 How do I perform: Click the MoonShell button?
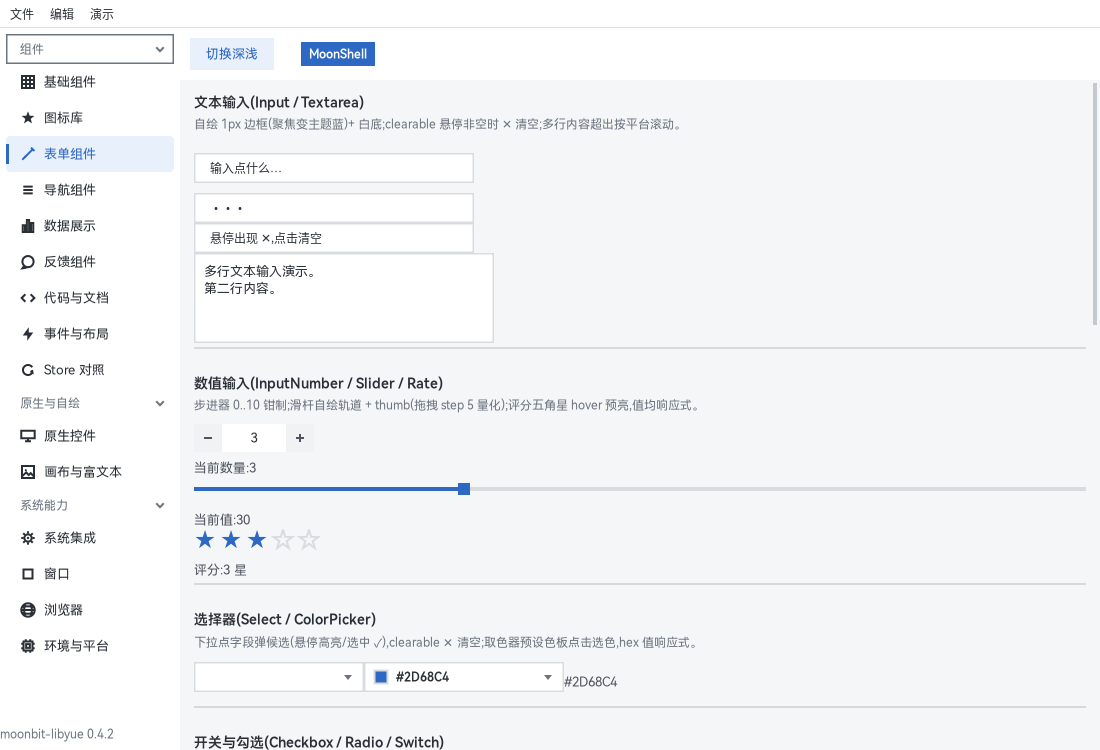coord(337,54)
